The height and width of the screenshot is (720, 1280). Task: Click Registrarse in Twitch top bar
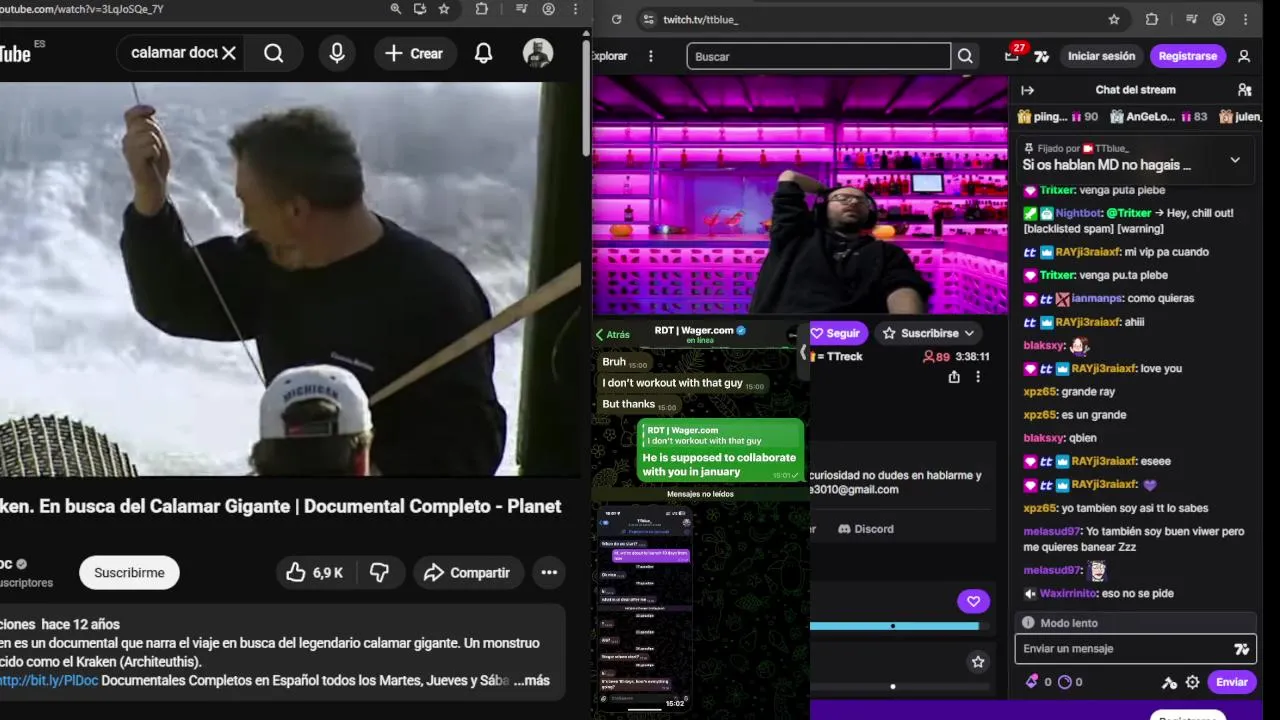point(1188,56)
